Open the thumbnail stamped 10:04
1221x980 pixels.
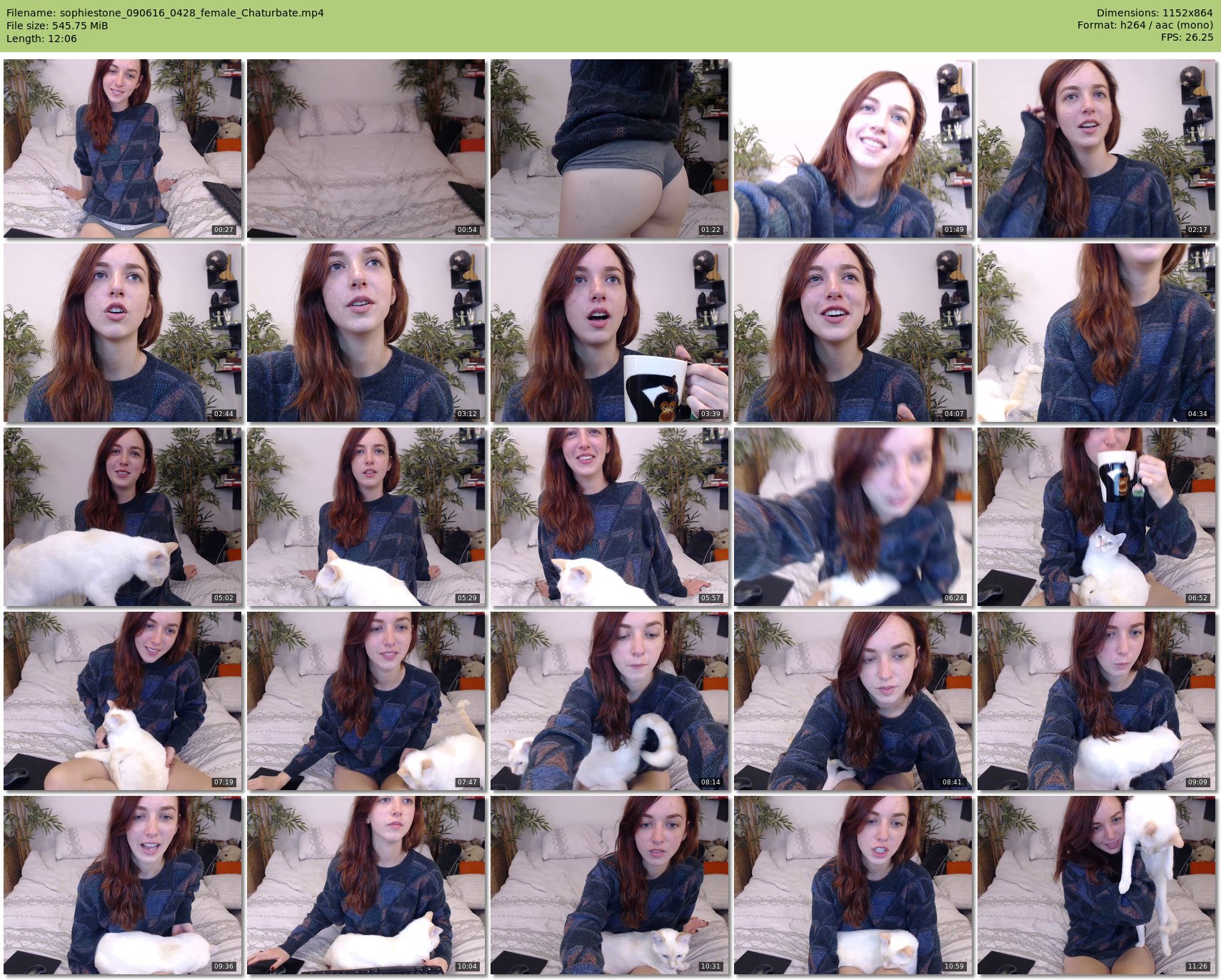click(366, 885)
